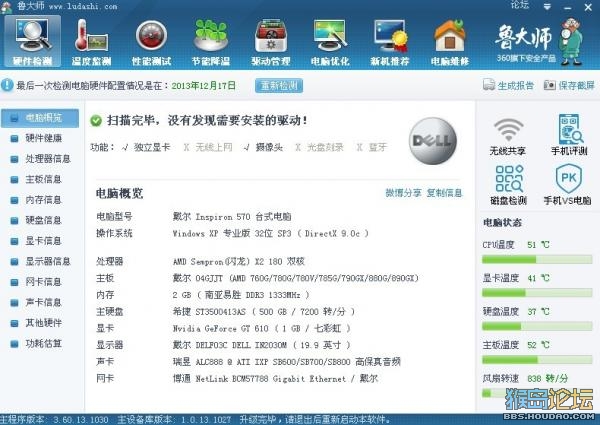The height and width of the screenshot is (425, 600).
Task: Click AMD Sempron X2 180 processor text
Action: (x=238, y=262)
